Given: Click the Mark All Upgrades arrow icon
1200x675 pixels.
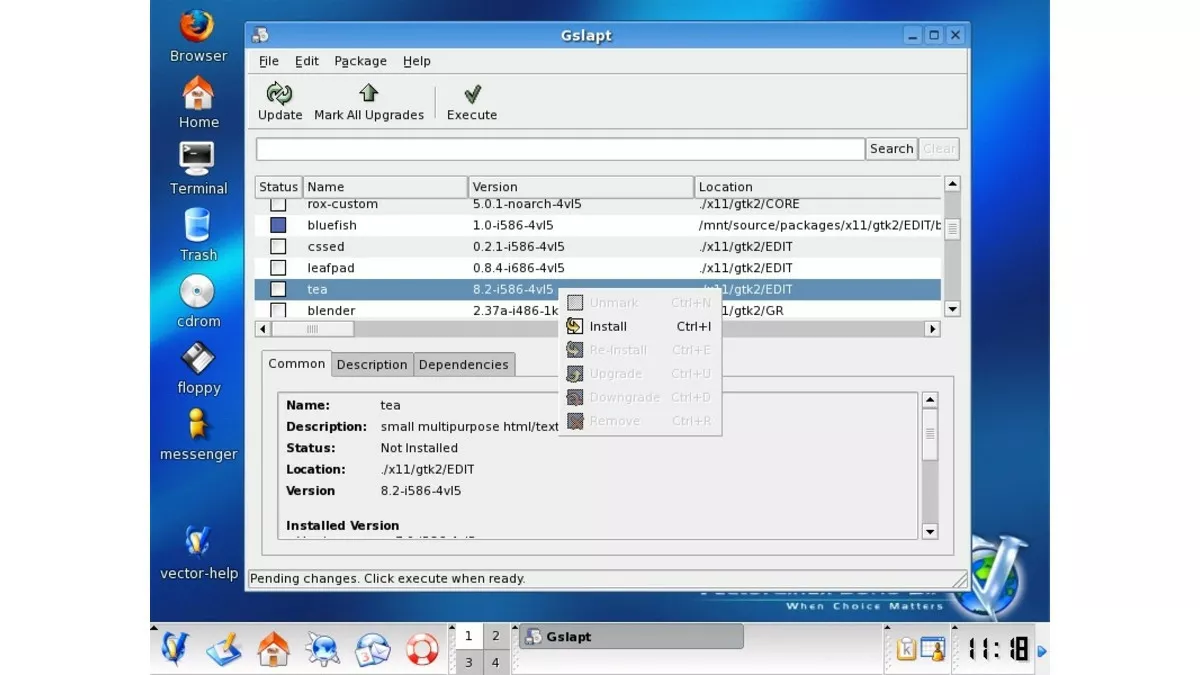Looking at the screenshot, I should pyautogui.click(x=368, y=93).
